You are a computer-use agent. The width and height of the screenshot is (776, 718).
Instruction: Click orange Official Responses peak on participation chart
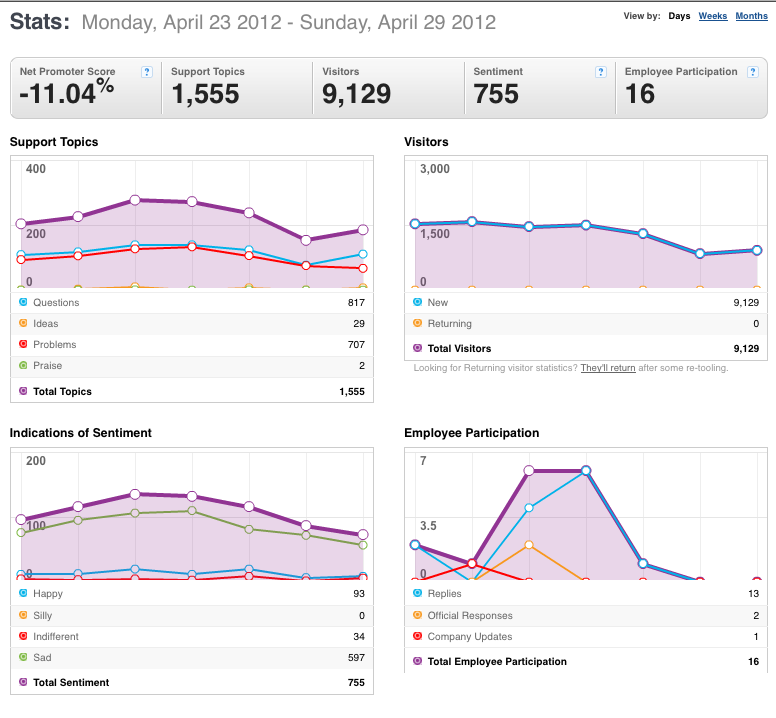529,545
